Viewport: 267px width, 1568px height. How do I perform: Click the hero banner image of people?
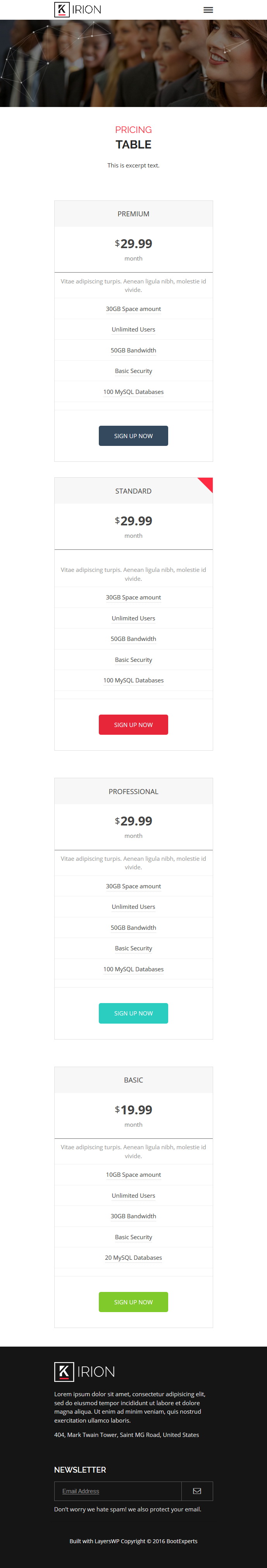tap(133, 63)
